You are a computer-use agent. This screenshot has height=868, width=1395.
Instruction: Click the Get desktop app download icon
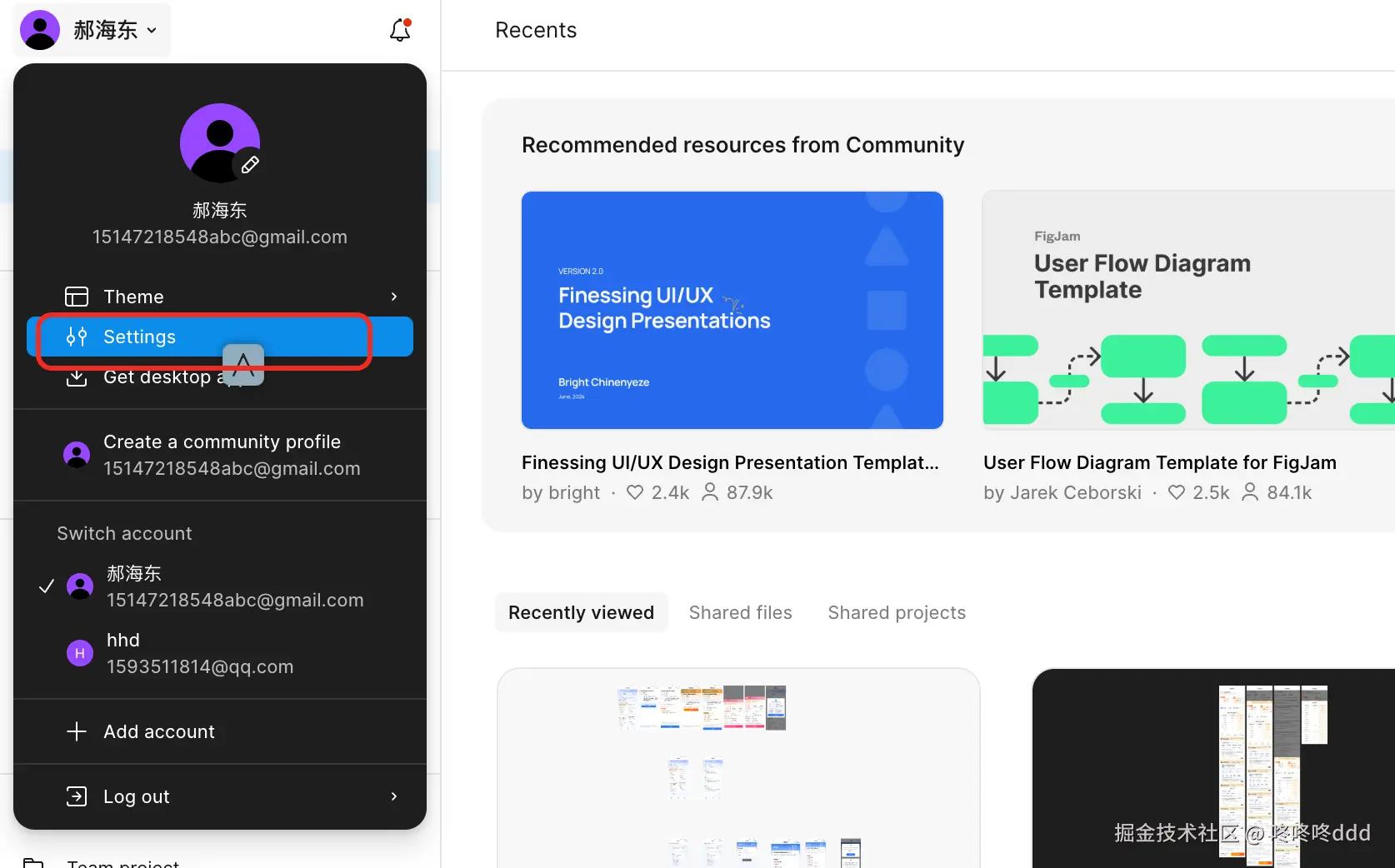(x=77, y=377)
